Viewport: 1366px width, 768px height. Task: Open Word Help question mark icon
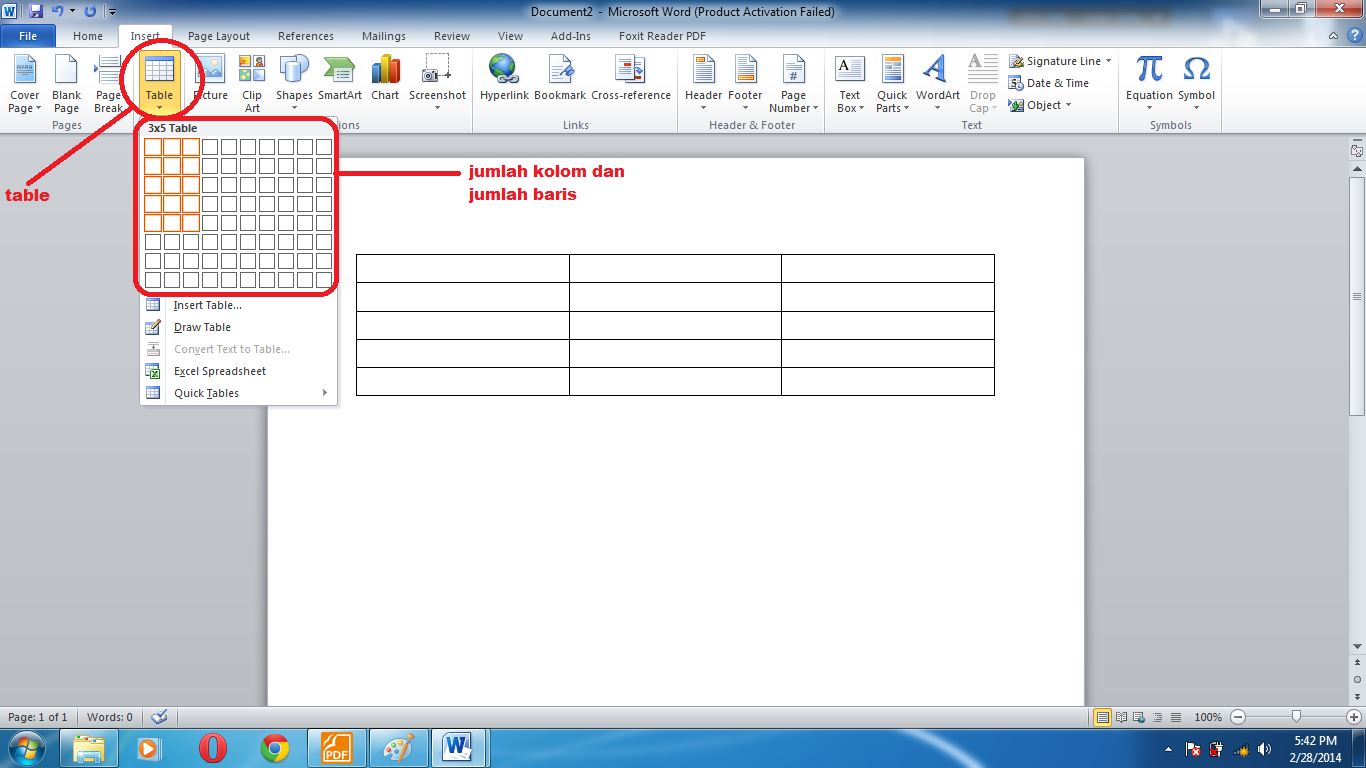1355,36
